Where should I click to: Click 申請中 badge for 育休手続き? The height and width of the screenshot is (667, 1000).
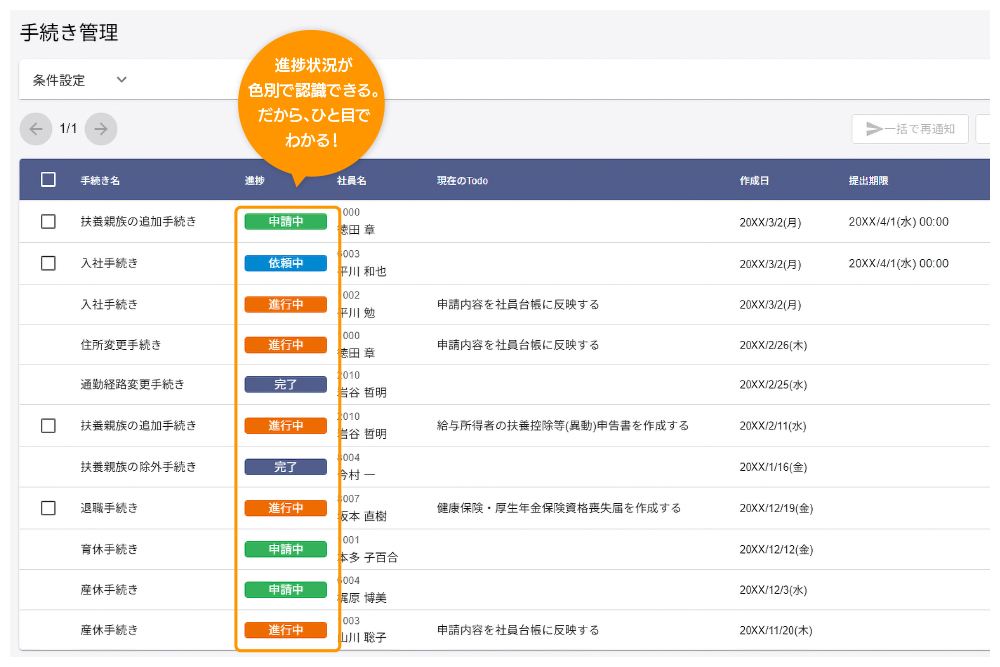point(286,549)
